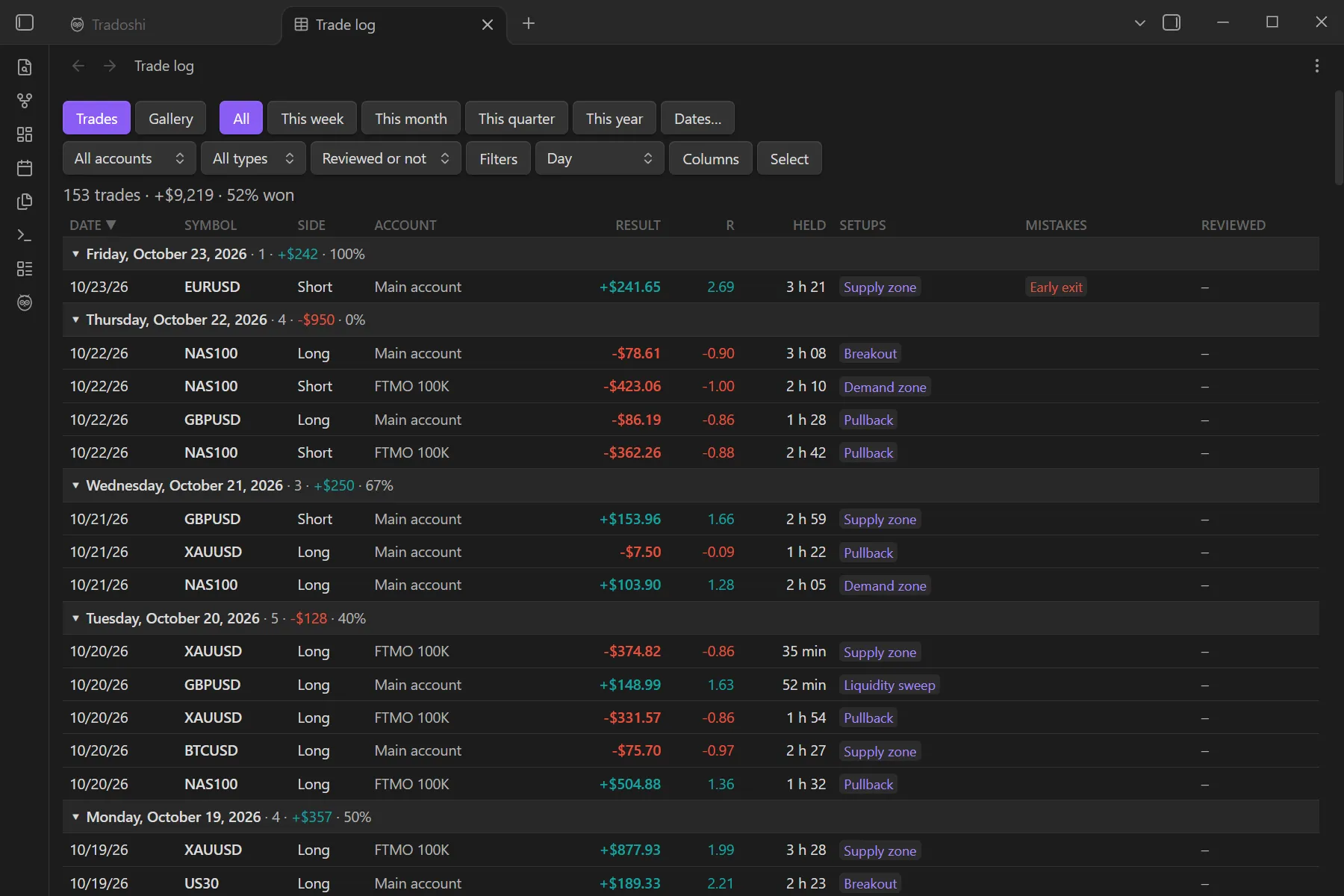Toggle the left sidebar panel icon
The height and width of the screenshot is (896, 1344).
pyautogui.click(x=25, y=23)
